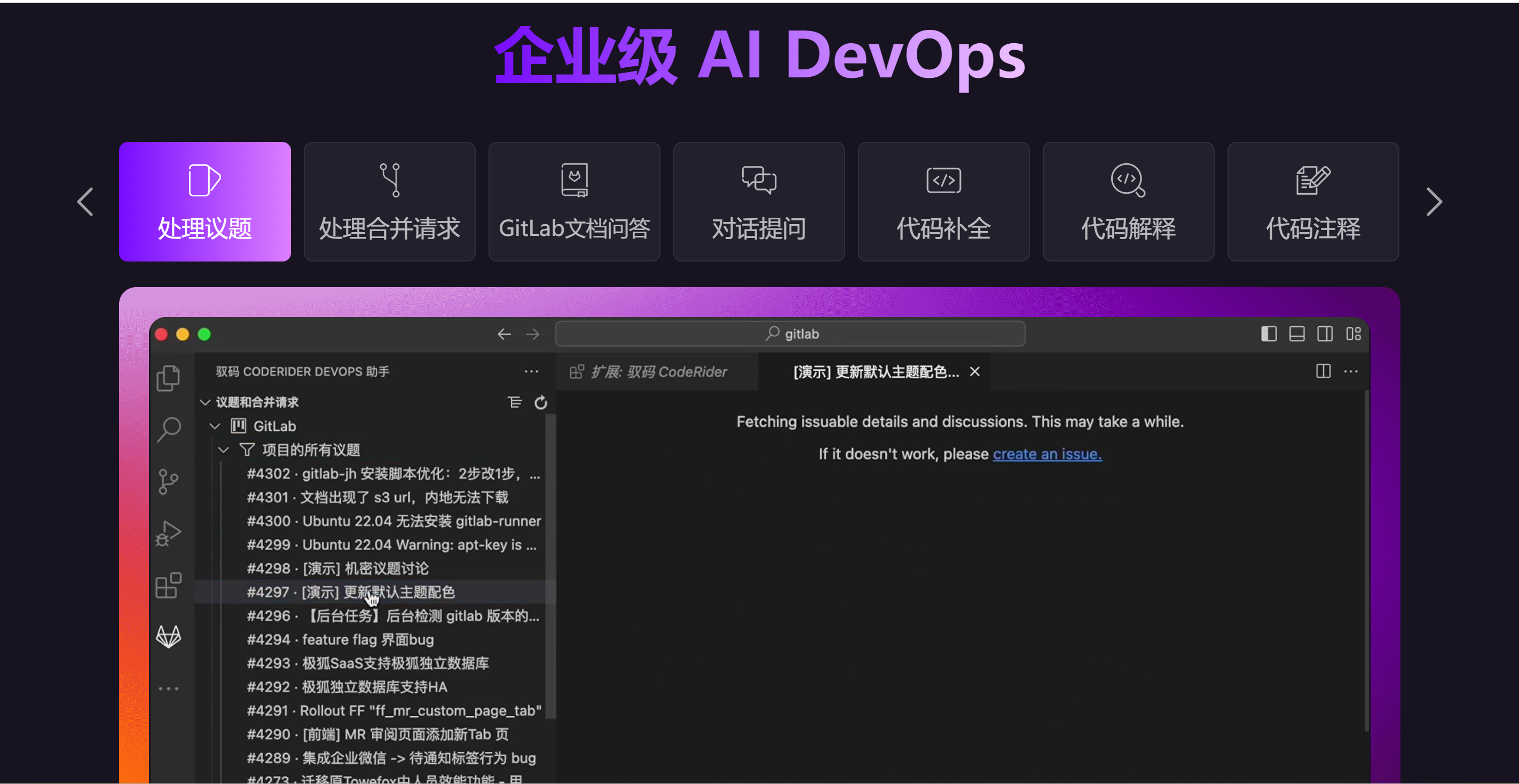Click the right carousel arrow
The image size is (1519, 784).
point(1435,202)
